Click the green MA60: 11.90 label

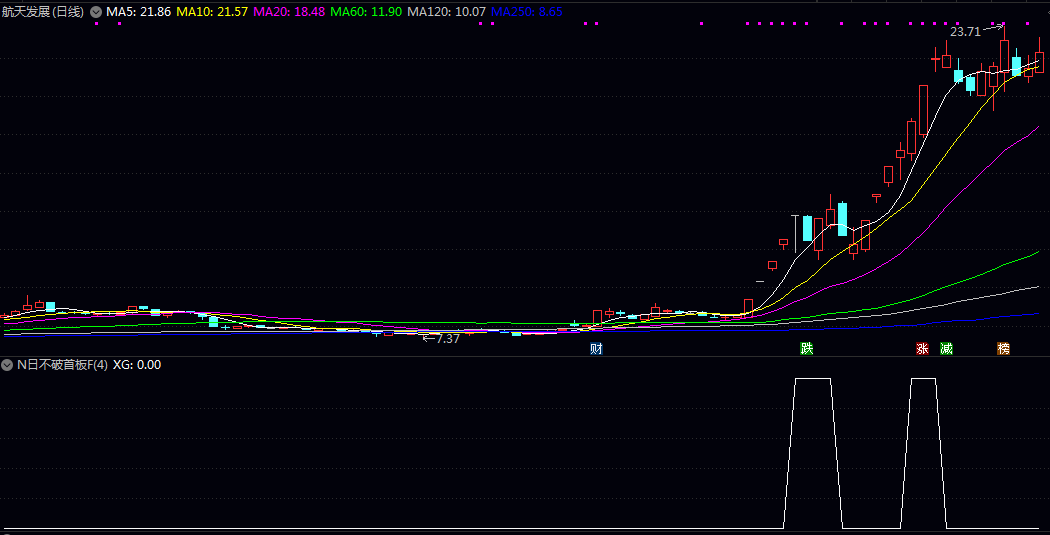tap(367, 12)
